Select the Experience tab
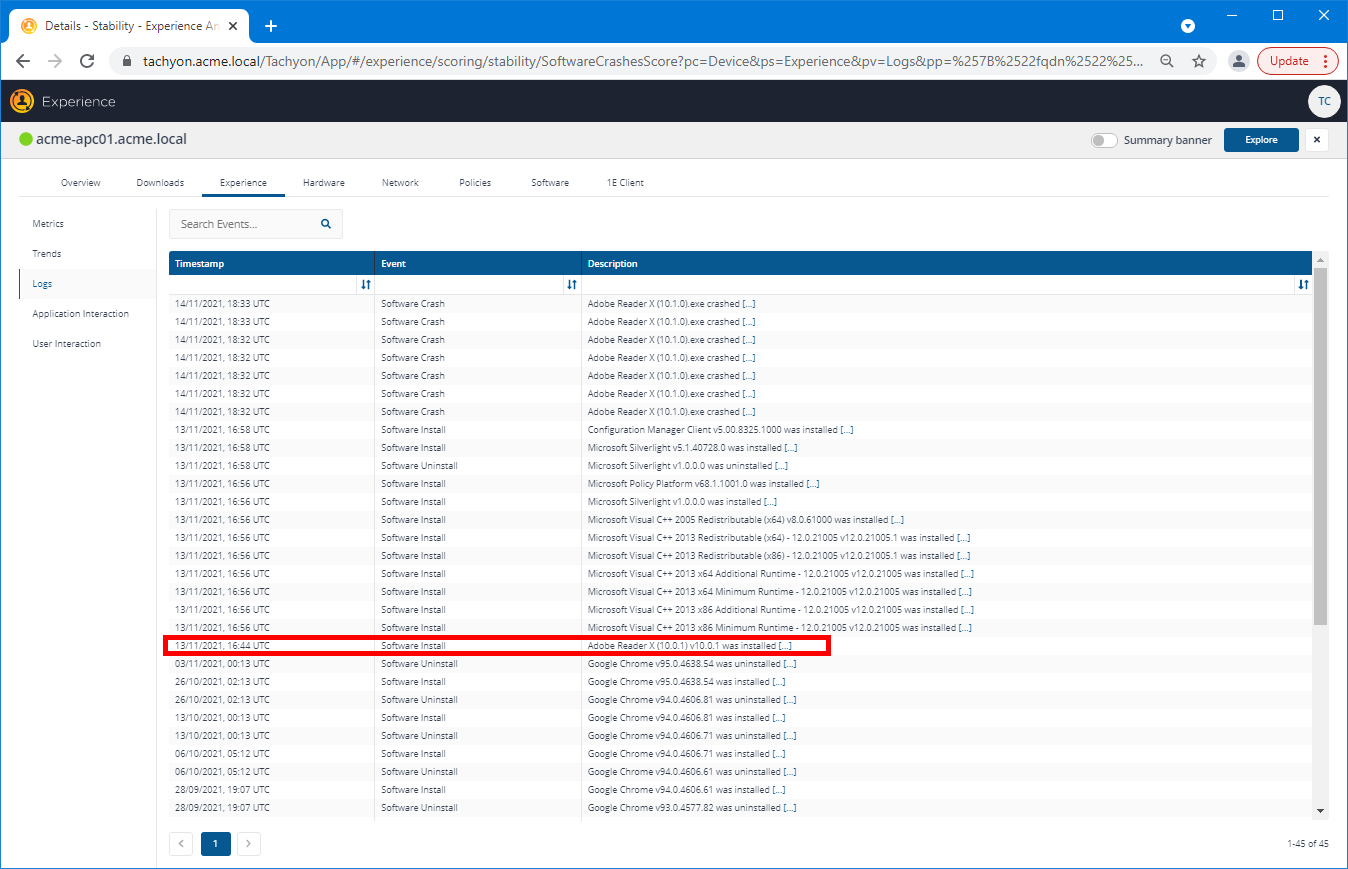The image size is (1348, 869). pos(243,183)
